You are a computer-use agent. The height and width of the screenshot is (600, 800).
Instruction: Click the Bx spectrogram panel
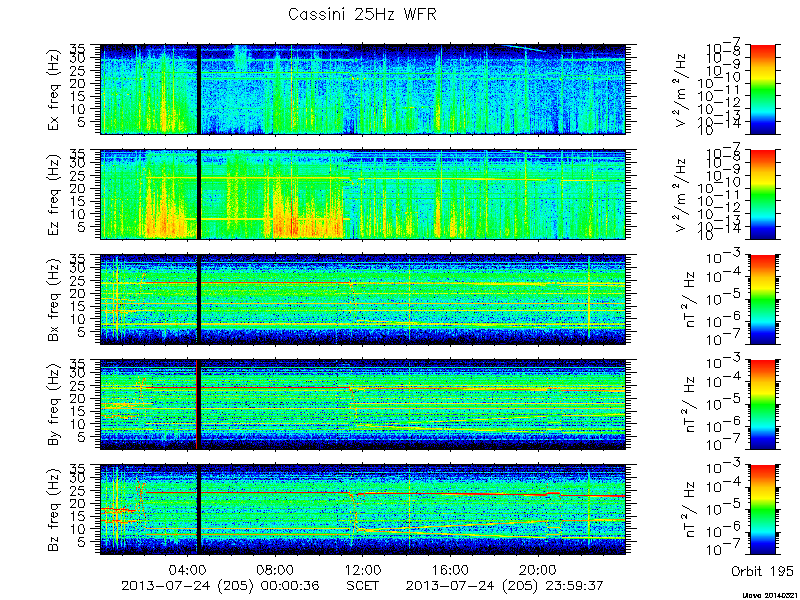[x=363, y=299]
